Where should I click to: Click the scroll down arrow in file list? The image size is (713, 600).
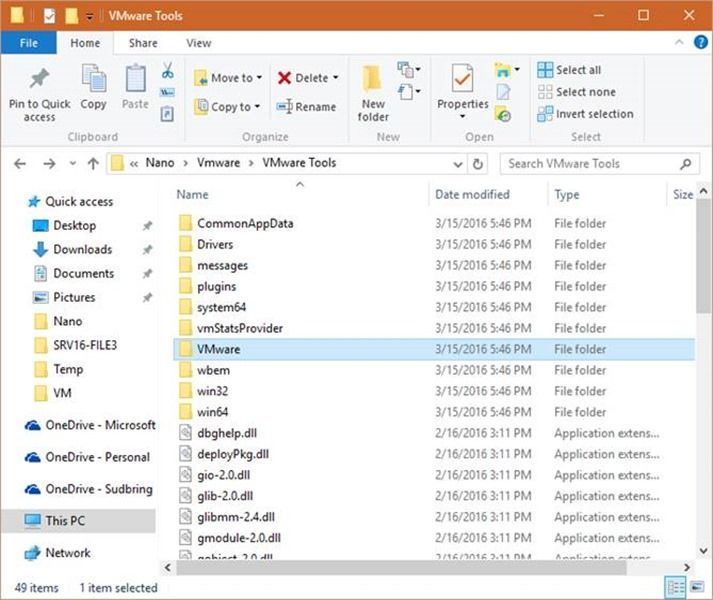(703, 551)
